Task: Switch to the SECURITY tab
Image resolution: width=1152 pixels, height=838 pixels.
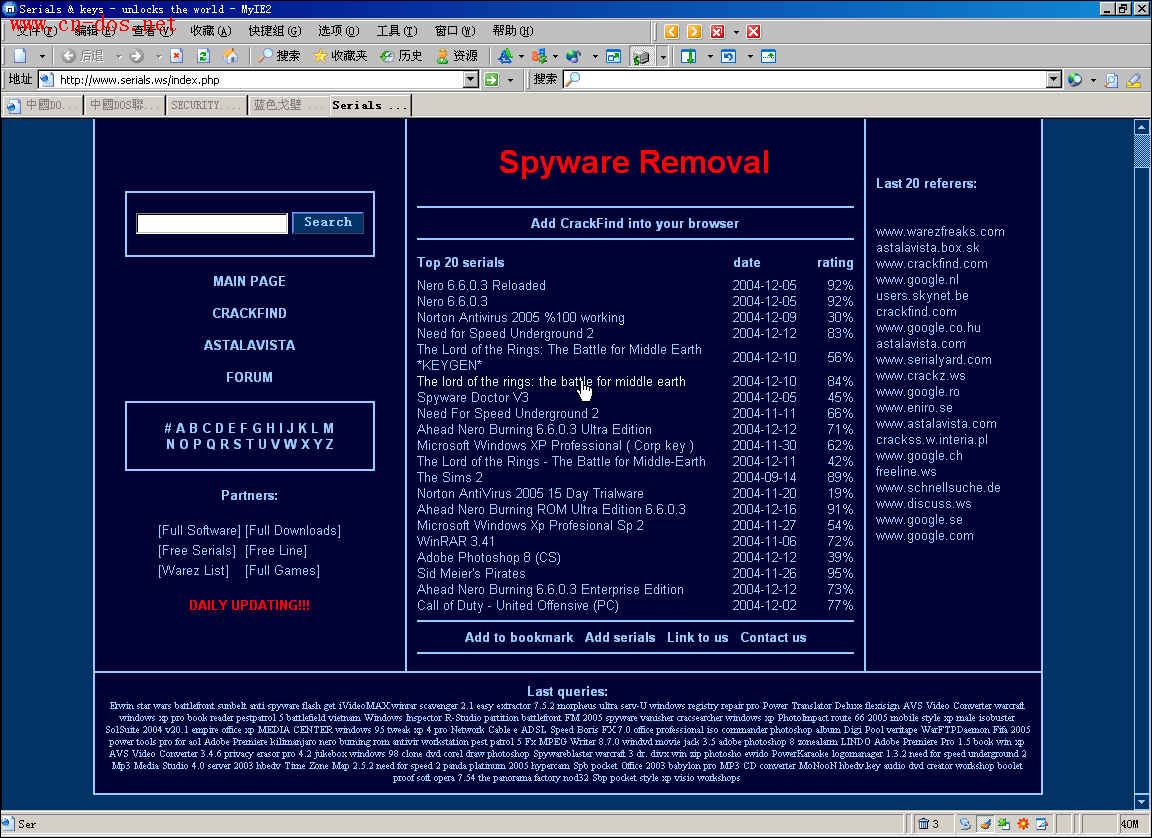Action: pos(206,105)
